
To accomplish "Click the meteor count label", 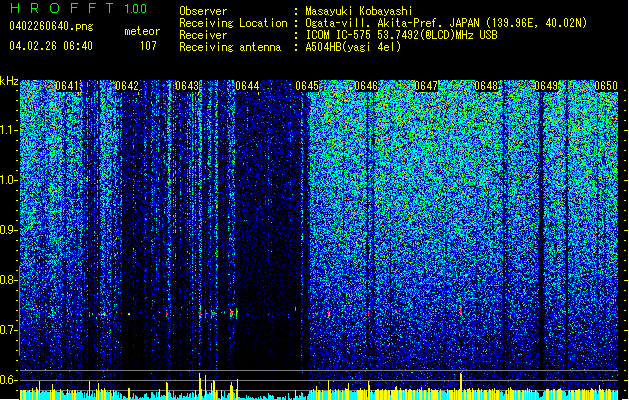I will pos(142,31).
